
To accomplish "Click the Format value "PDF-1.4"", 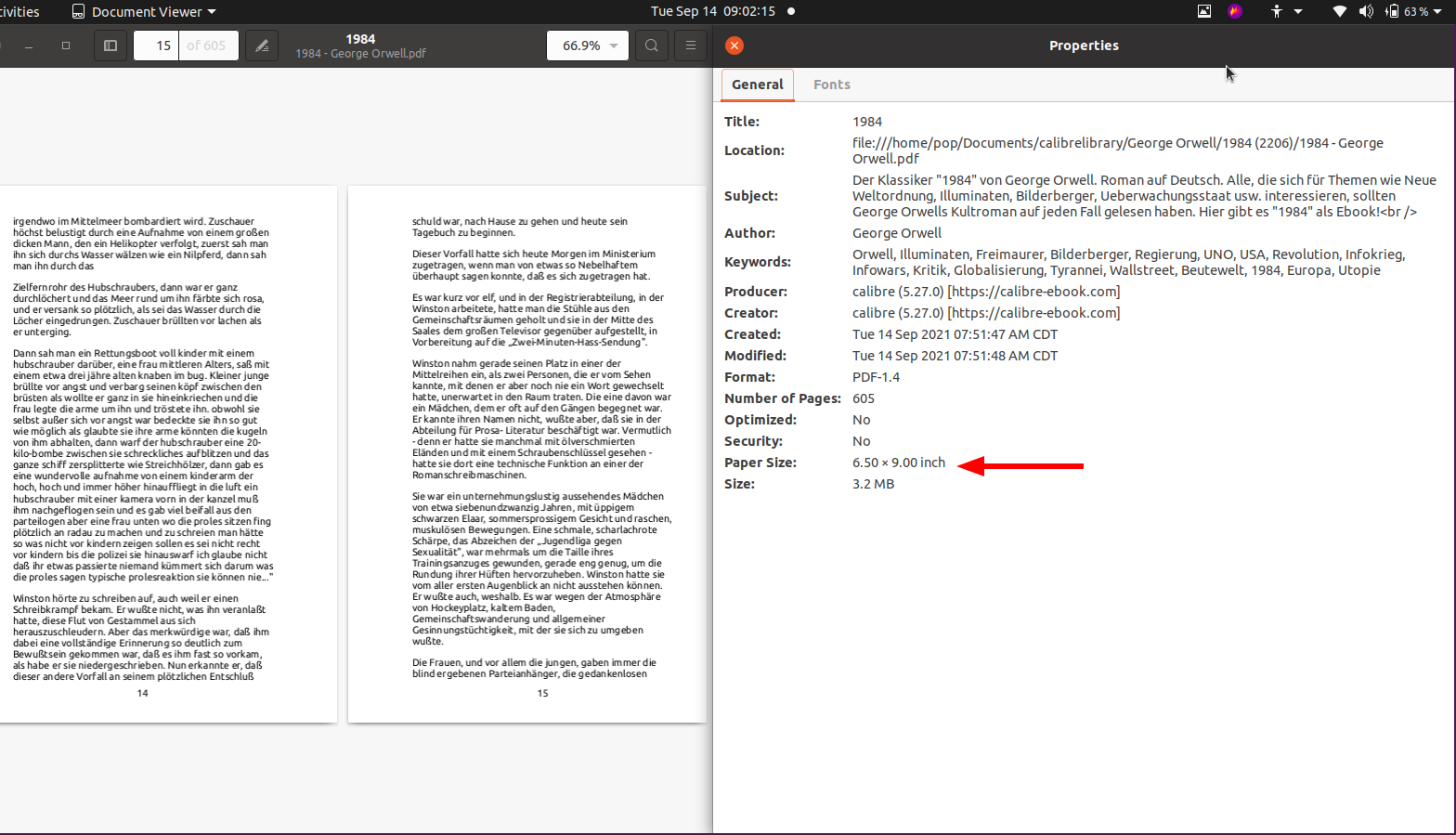I will (877, 377).
